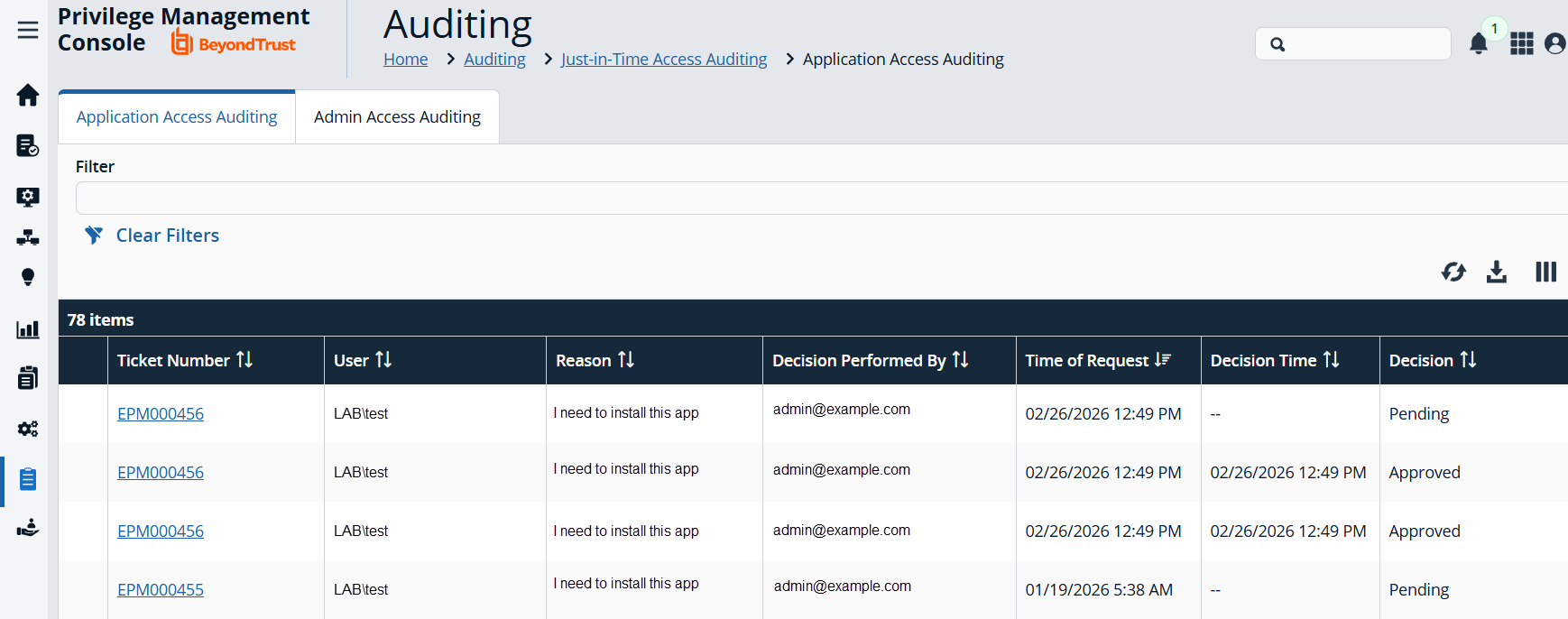This screenshot has width=1568, height=619.
Task: Click the 01/19/2026 5:38 AM request time
Action: (1099, 590)
